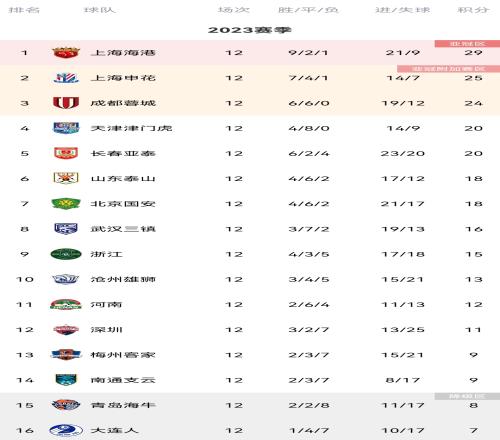
Task: Click the gray relegation zone tag
Action: [467, 396]
